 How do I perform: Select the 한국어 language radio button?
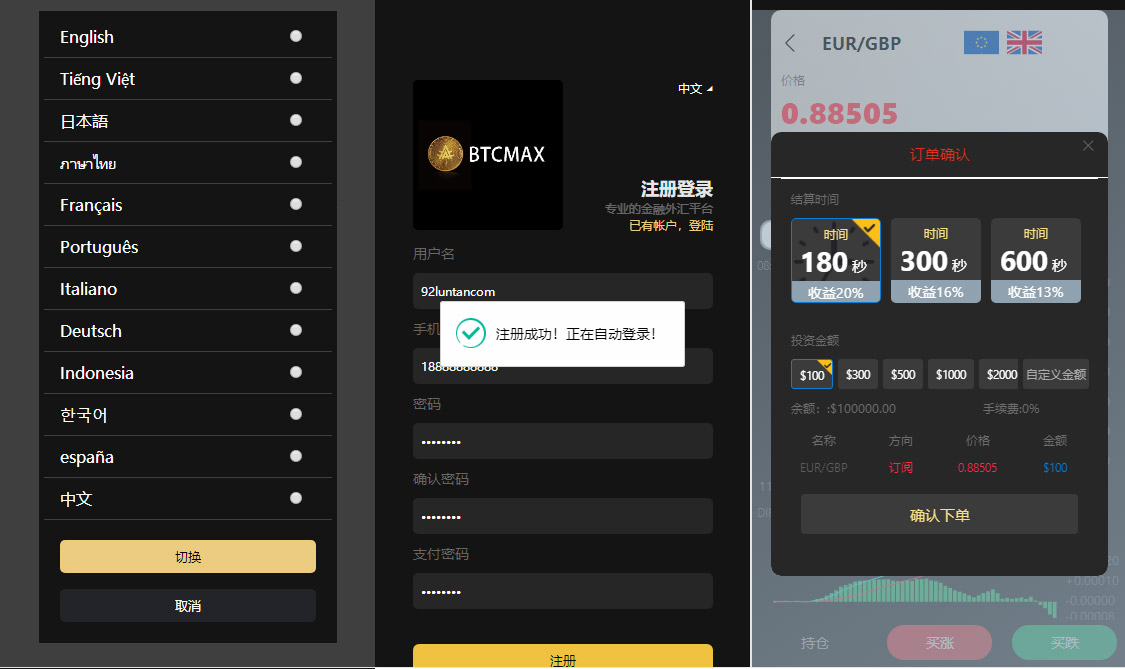click(296, 414)
